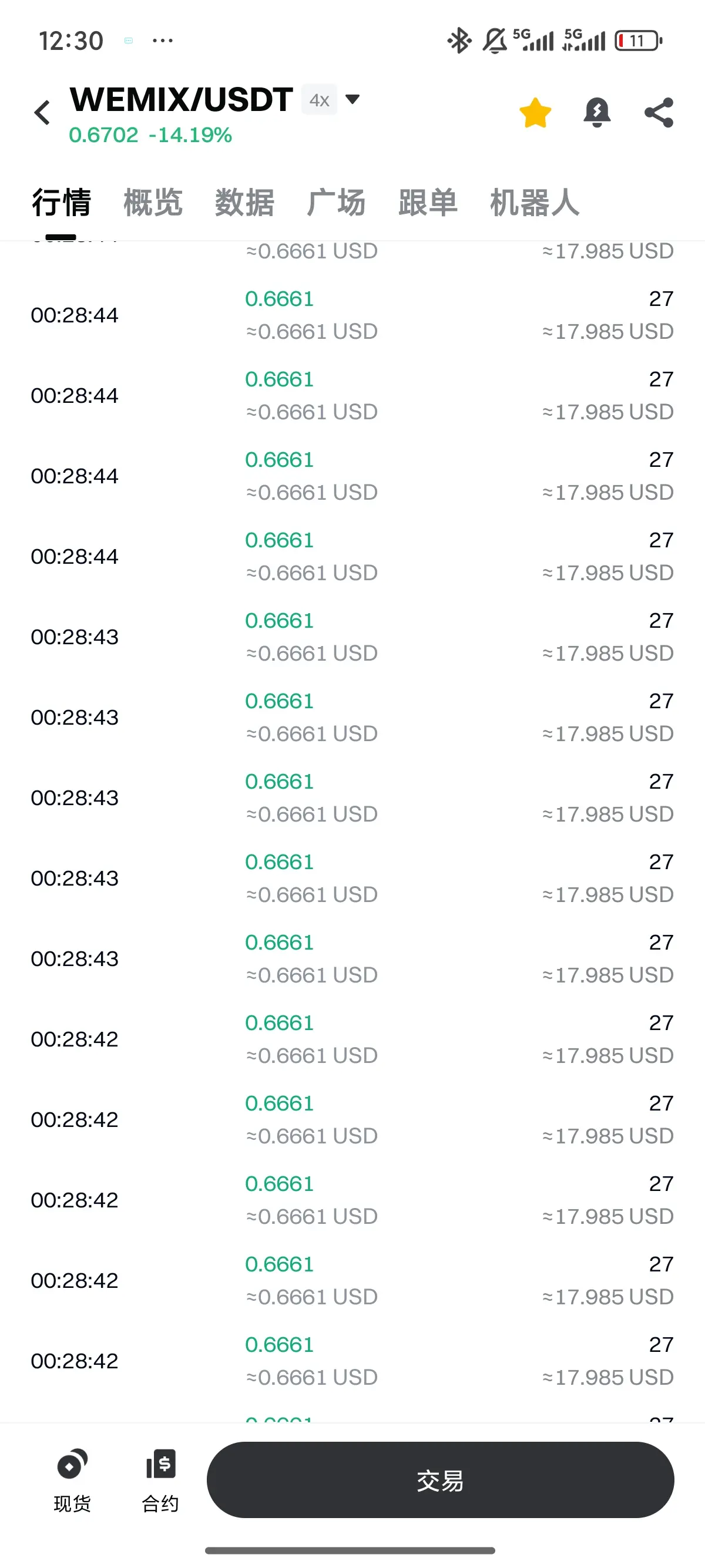The height and width of the screenshot is (1568, 705).
Task: Go to the 广场 tab
Action: click(336, 202)
